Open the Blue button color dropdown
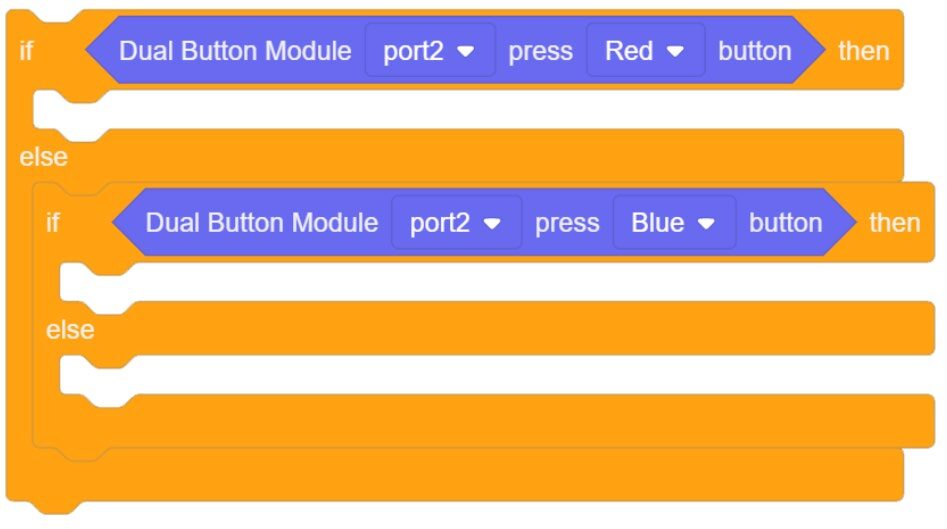 (673, 223)
